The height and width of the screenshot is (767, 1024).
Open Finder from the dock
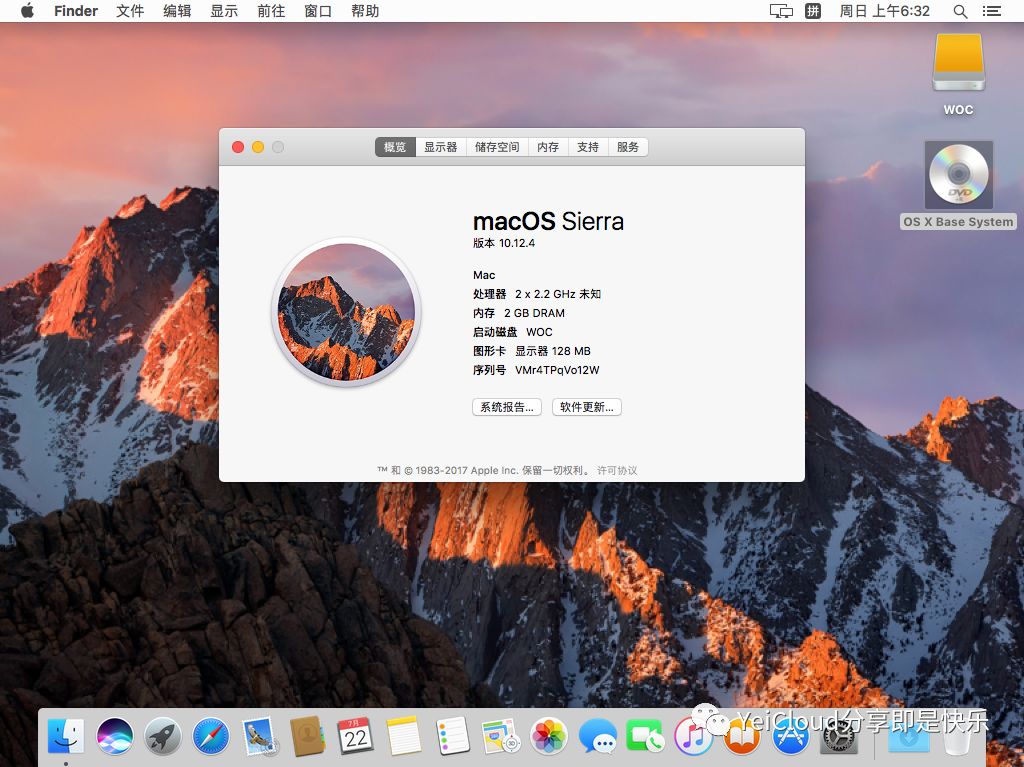(x=66, y=736)
